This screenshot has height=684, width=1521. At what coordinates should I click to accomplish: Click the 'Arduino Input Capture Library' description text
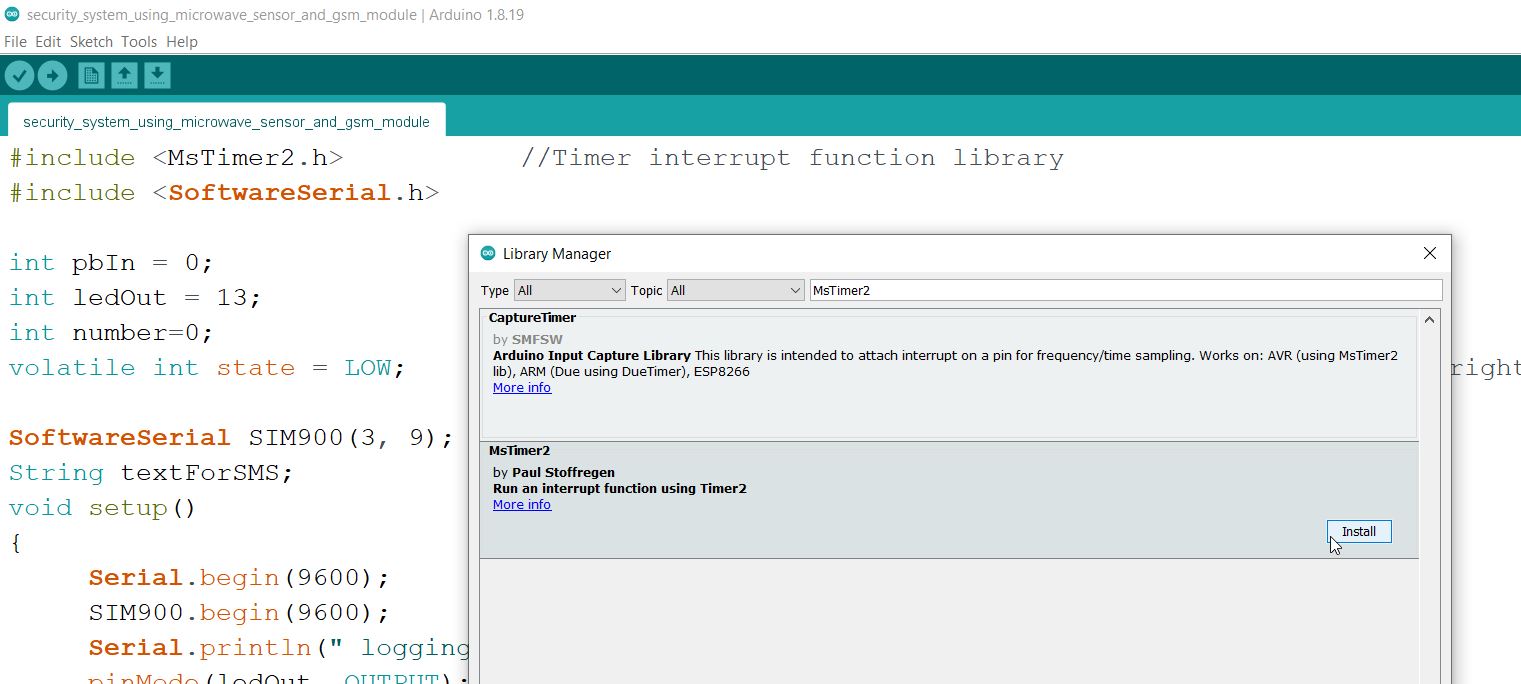click(x=592, y=355)
